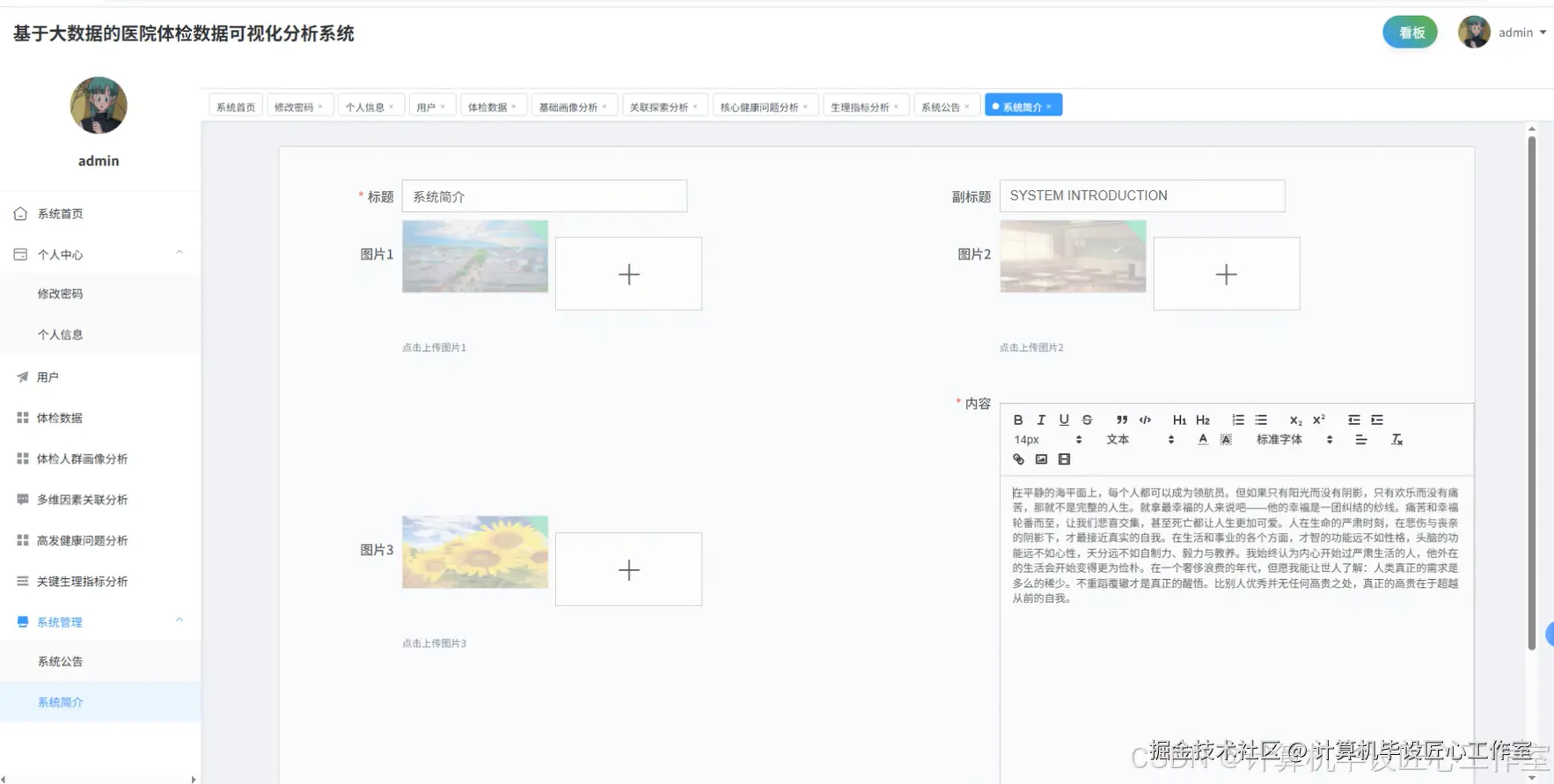
Task: Open 修改密码 in the sidebar
Action: [x=100, y=294]
